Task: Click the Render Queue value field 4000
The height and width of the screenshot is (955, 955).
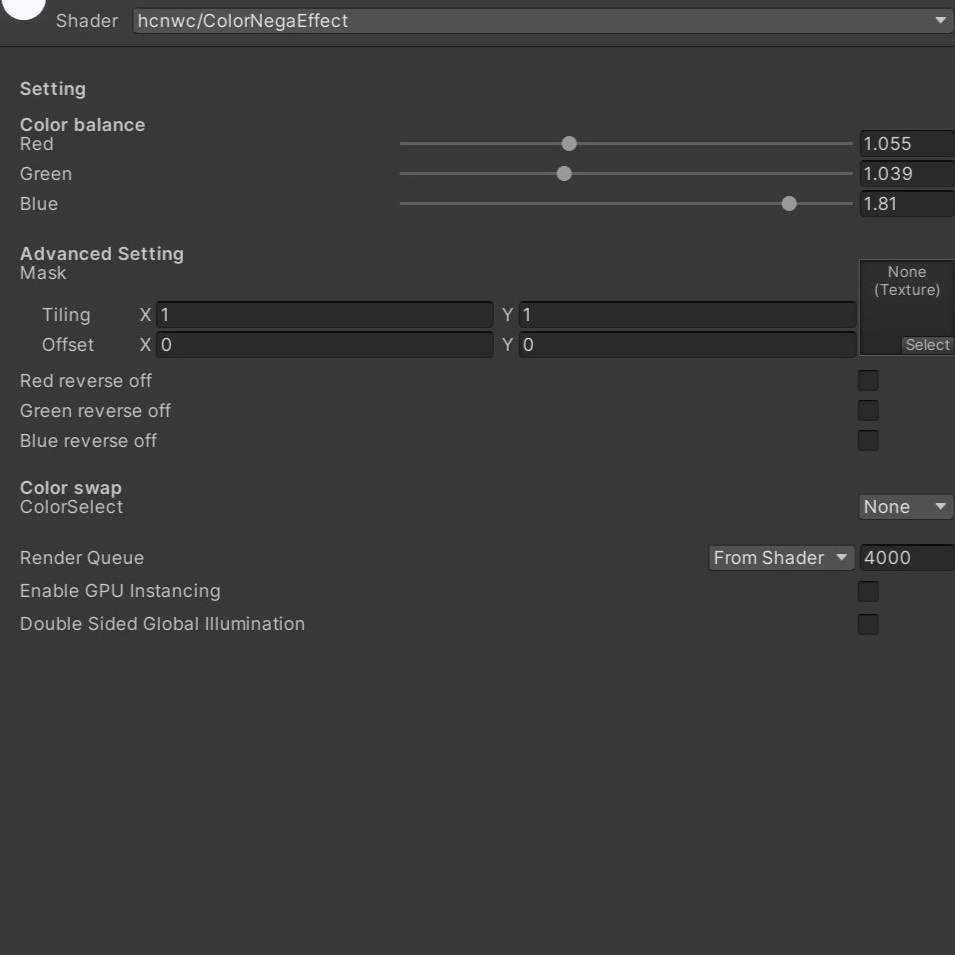Action: coord(907,558)
